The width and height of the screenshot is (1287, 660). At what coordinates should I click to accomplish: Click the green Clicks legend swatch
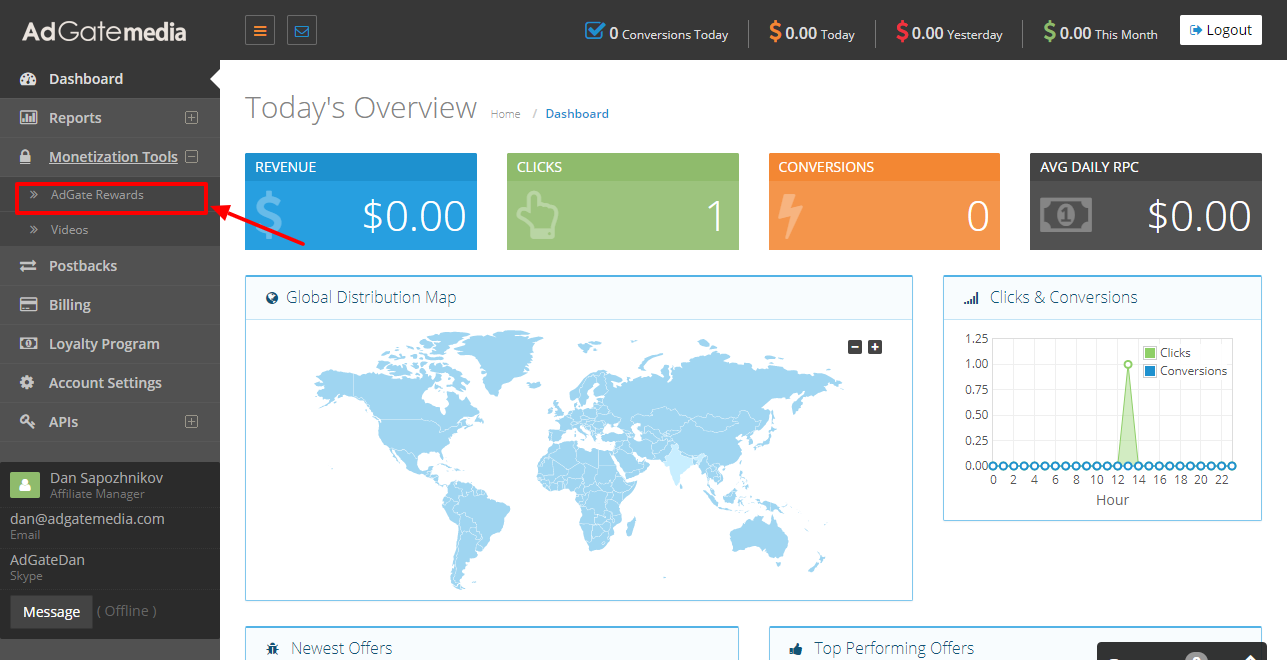click(x=1150, y=353)
